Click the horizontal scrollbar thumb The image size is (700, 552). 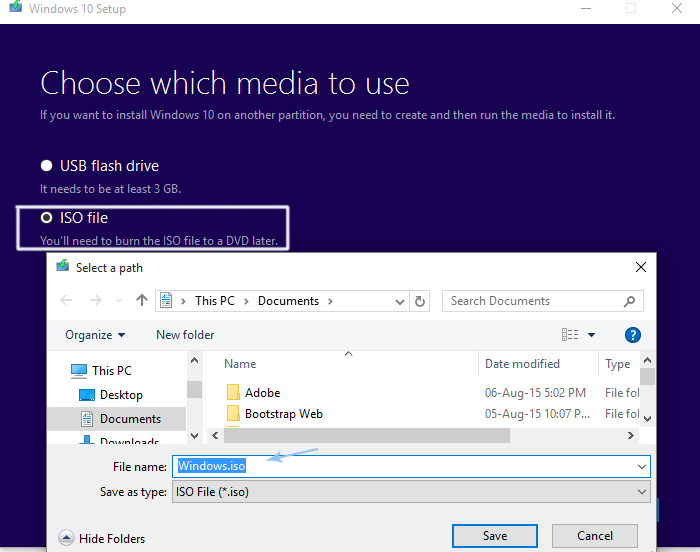(367, 435)
